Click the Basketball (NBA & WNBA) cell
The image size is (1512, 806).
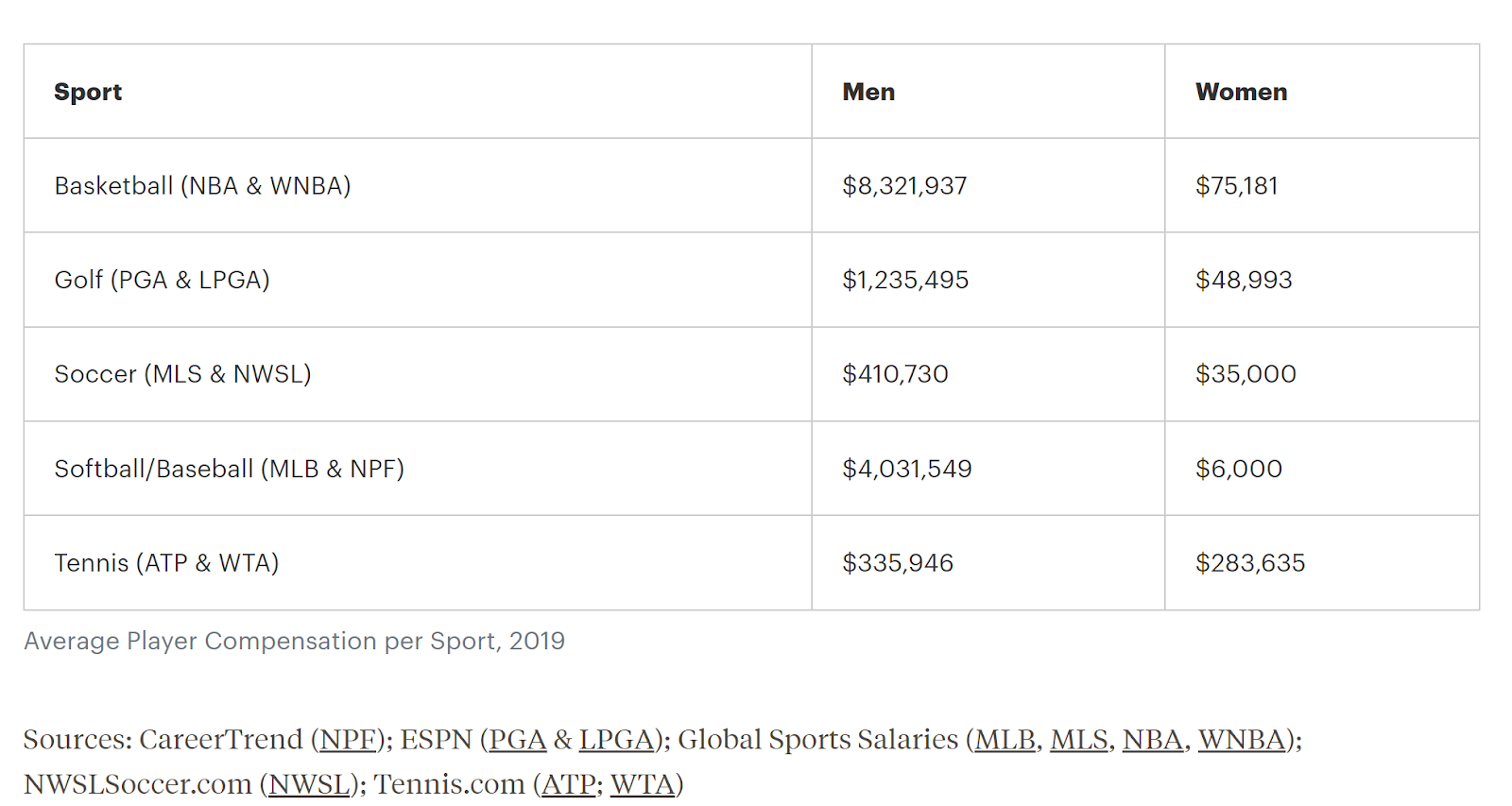click(x=202, y=186)
